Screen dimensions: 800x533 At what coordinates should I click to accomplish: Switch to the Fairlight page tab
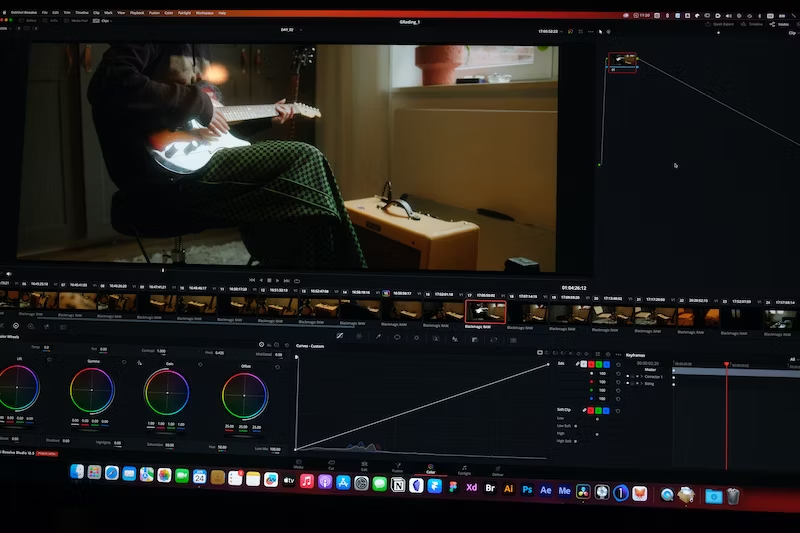coord(464,470)
